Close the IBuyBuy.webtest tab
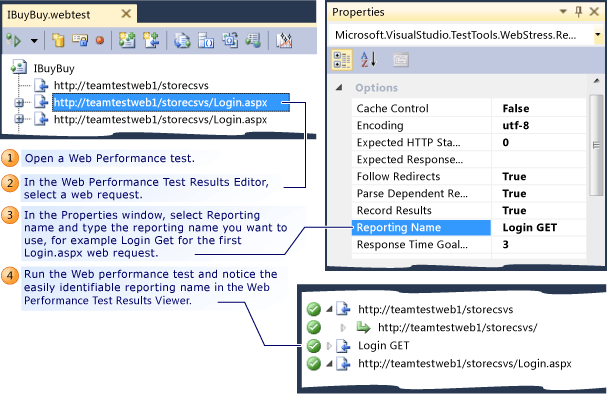 tap(126, 14)
